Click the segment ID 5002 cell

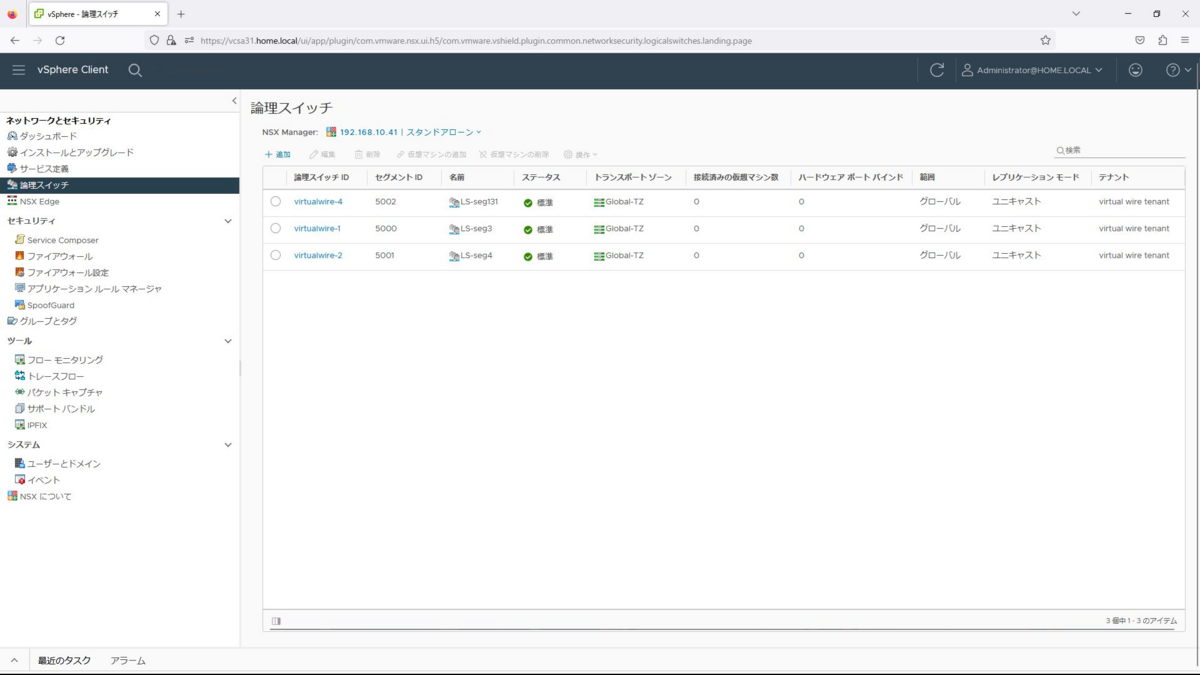click(x=386, y=202)
